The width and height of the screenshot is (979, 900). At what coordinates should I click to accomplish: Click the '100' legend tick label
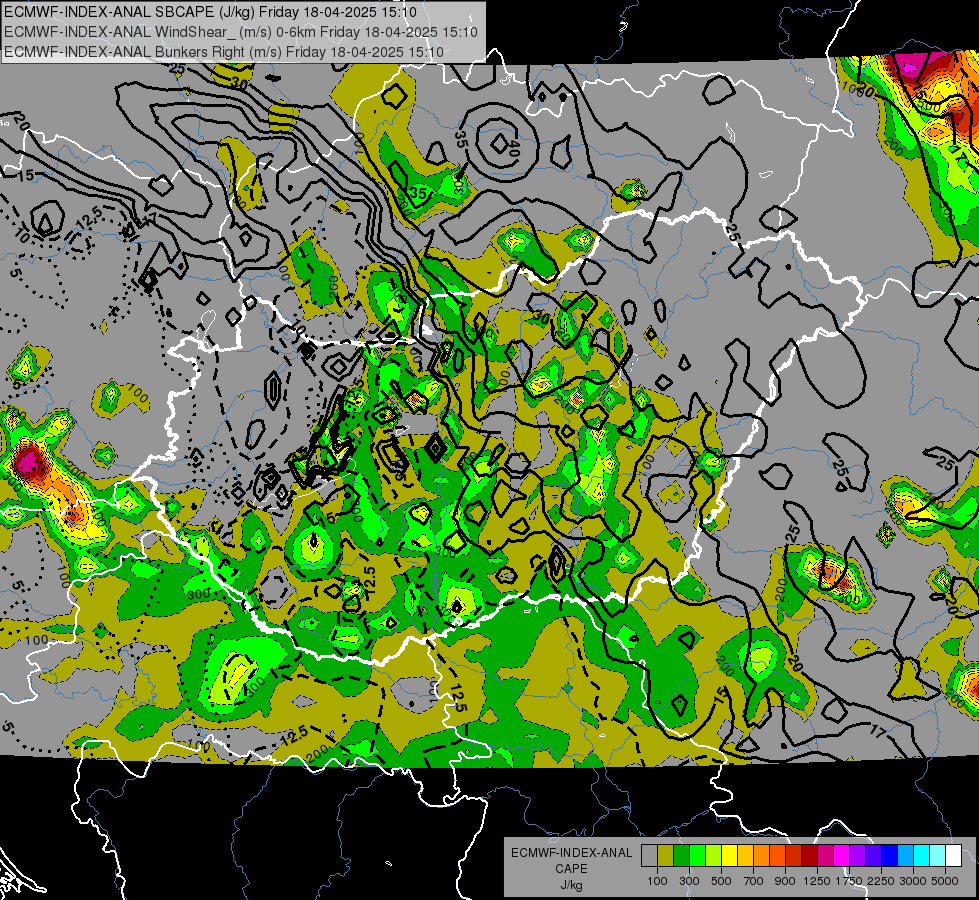tap(657, 881)
